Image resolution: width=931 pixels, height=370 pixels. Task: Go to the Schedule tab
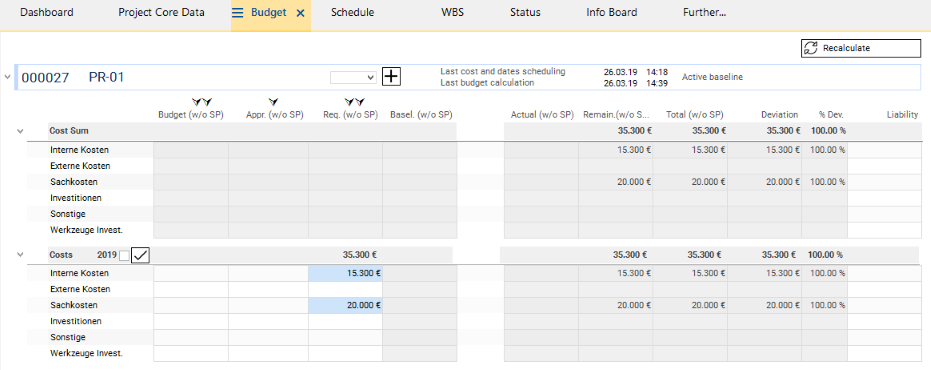[x=353, y=12]
